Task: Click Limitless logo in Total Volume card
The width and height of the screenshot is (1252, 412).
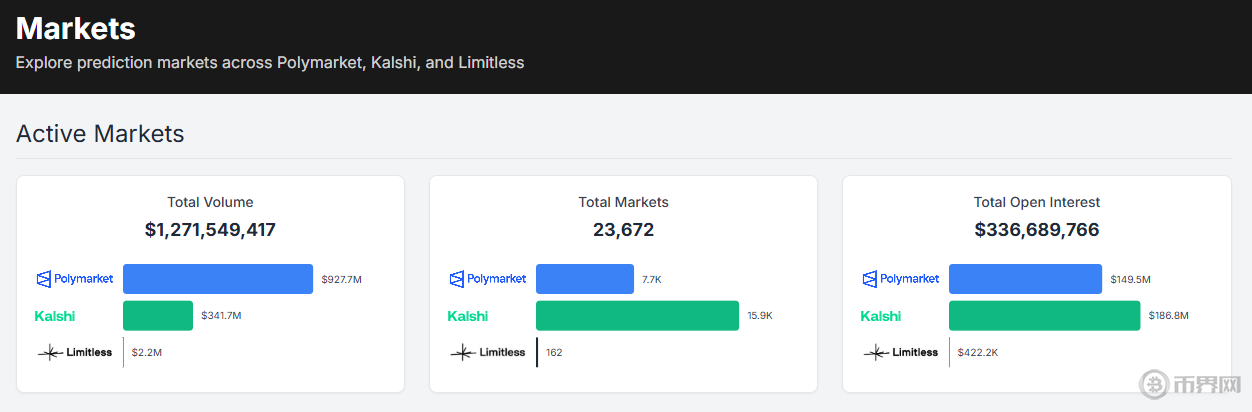Action: pyautogui.click(x=75, y=352)
